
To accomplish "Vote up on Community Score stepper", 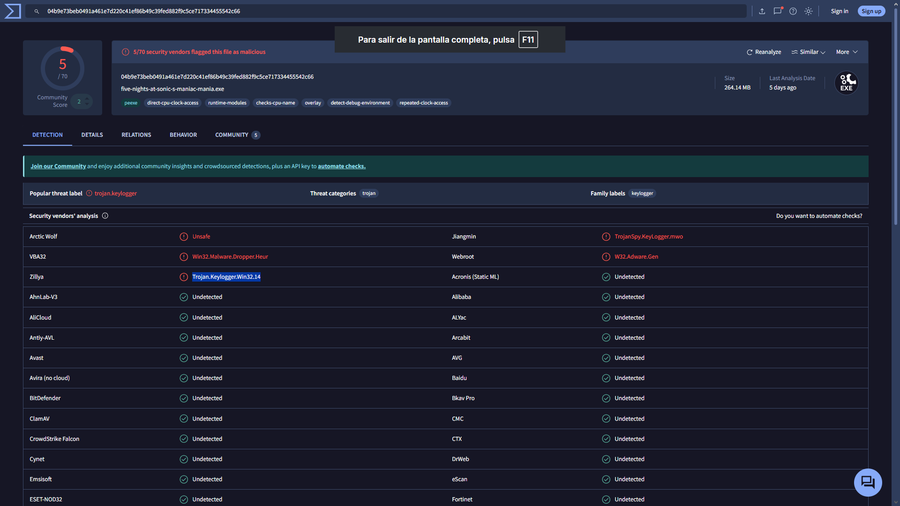I will (x=87, y=99).
